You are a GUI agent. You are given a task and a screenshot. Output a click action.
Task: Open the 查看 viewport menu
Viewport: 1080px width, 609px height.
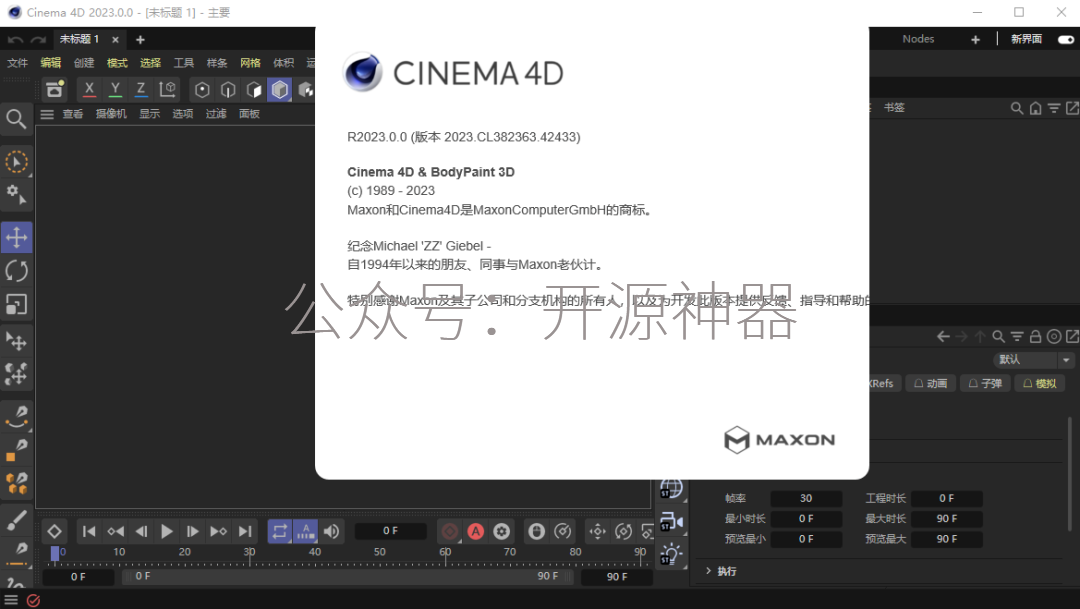coord(72,114)
